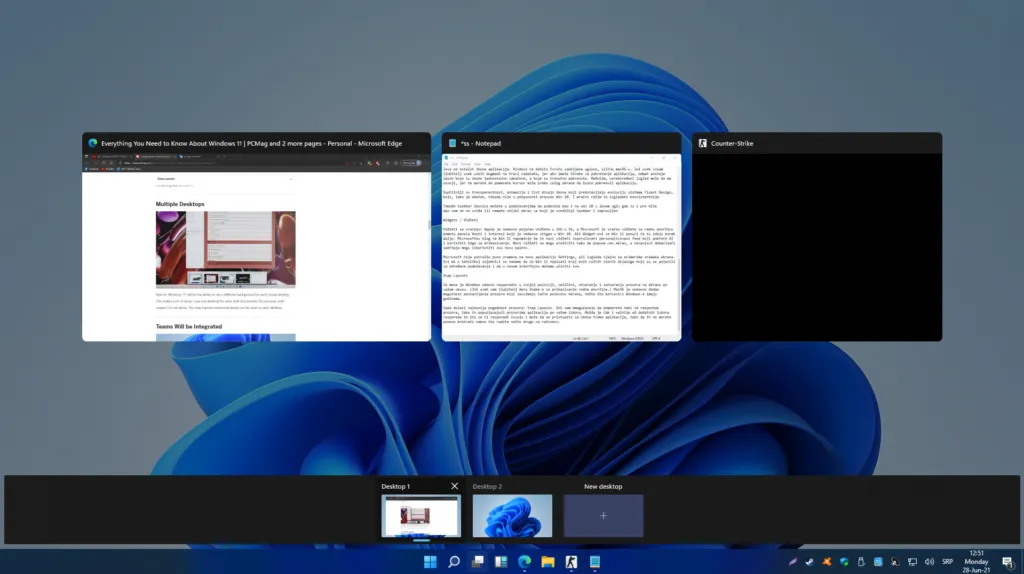Click the Steam icon in system tray
This screenshot has width=1024, height=574.
810,562
